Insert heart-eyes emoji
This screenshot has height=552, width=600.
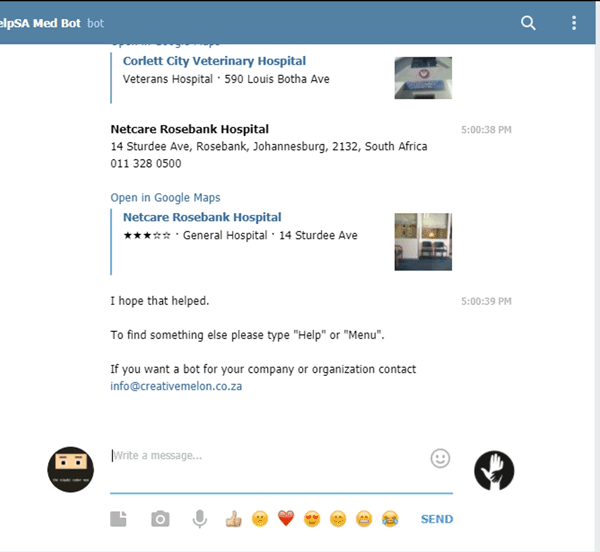click(x=312, y=519)
